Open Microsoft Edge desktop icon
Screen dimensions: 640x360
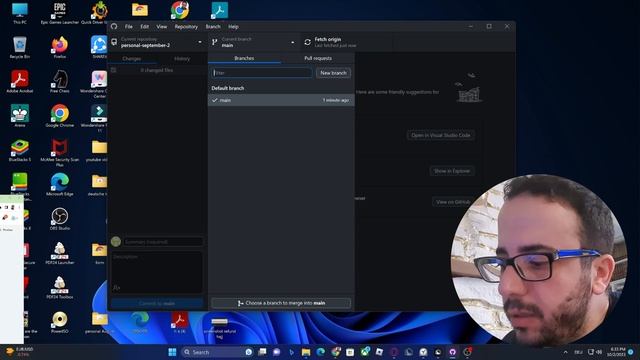[60, 184]
